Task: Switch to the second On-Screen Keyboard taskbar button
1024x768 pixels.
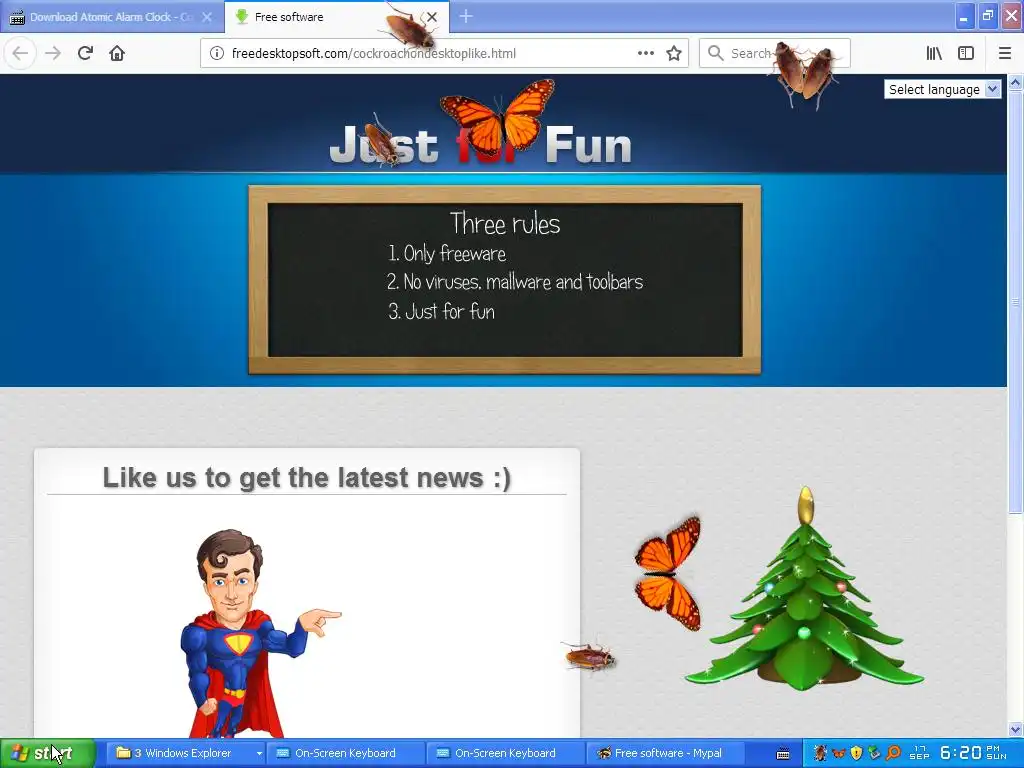Action: (505, 753)
